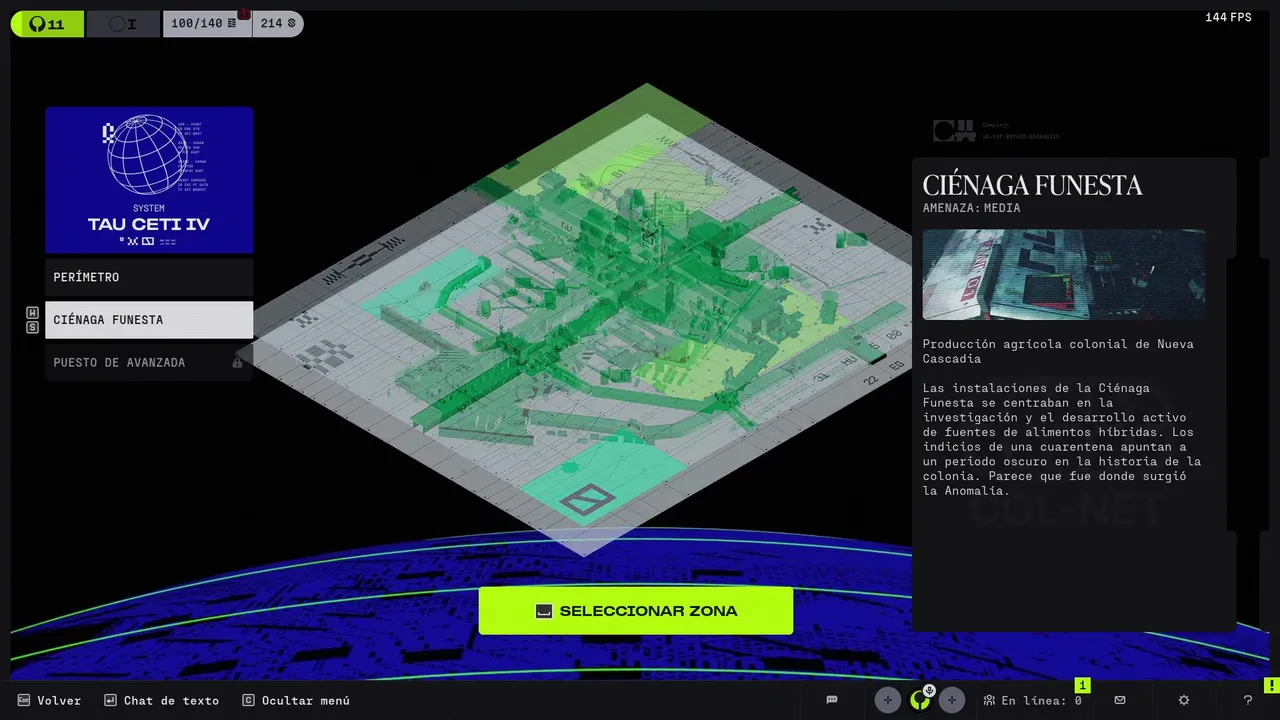Click the Enter key icon beside Chat de texto

point(110,701)
